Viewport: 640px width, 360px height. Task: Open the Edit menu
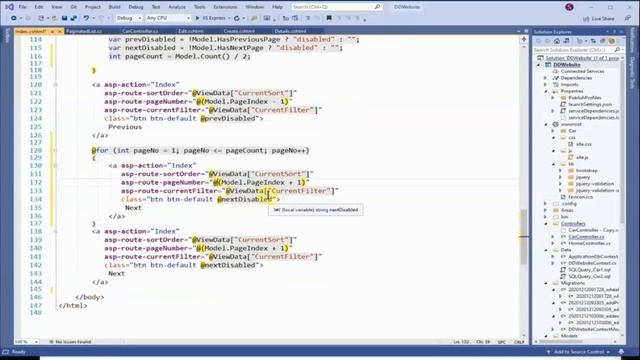pyautogui.click(x=39, y=7)
